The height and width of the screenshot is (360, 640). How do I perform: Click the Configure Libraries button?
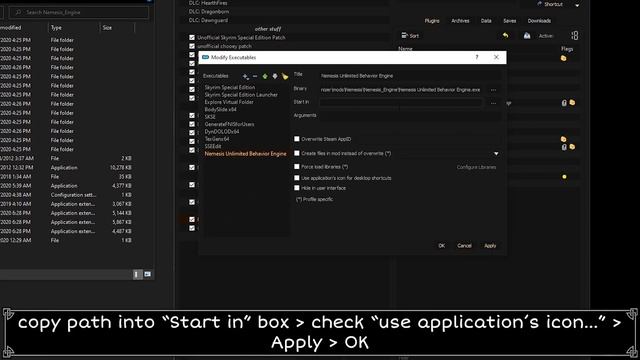pos(476,167)
